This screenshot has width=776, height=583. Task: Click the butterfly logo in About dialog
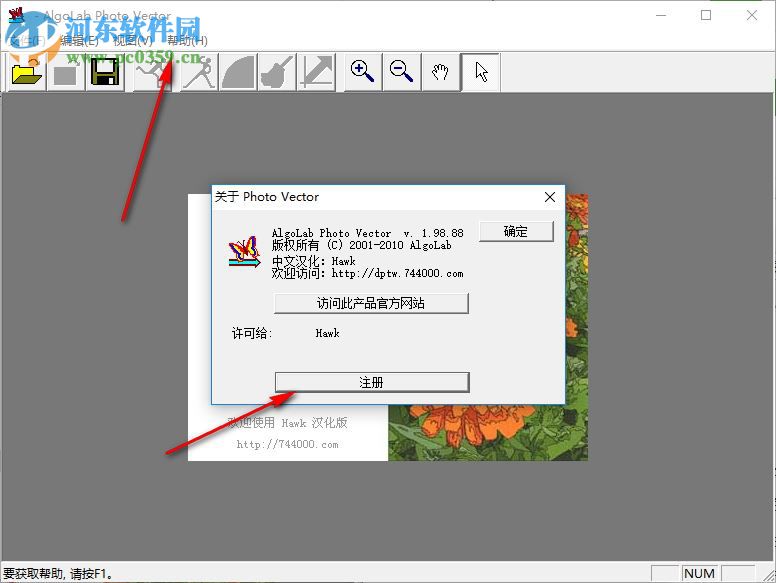(x=244, y=251)
